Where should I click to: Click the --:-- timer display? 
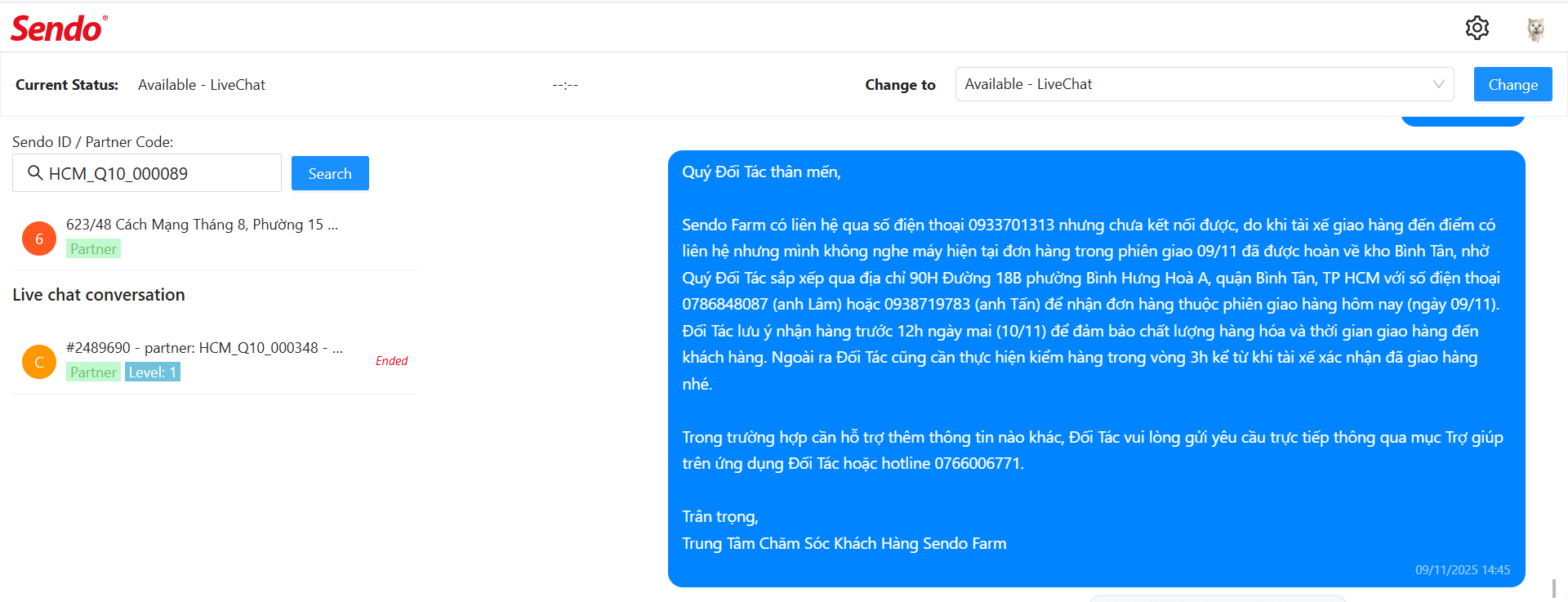point(565,85)
